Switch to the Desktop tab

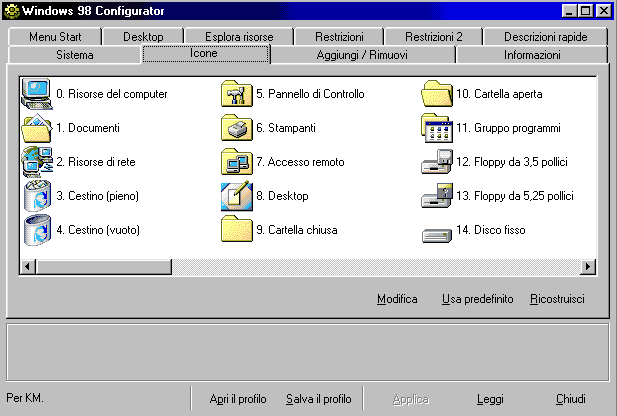pyautogui.click(x=143, y=37)
